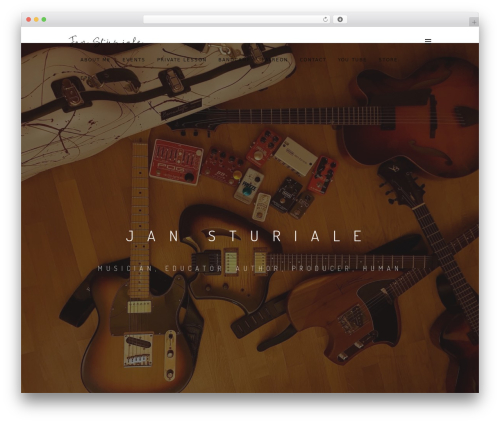Click the Musician, Educator, Author tagline
Image resolution: width=500 pixels, height=423 pixels.
click(249, 269)
